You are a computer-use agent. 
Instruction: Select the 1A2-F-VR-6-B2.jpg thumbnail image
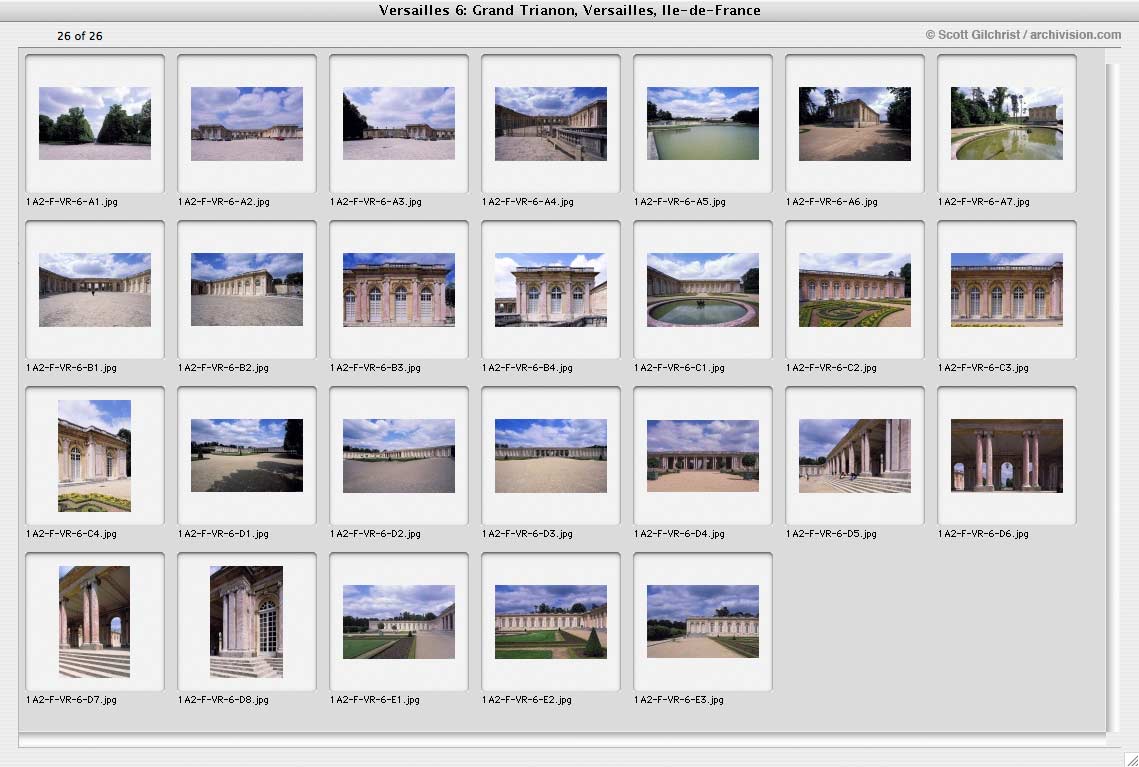coord(247,290)
